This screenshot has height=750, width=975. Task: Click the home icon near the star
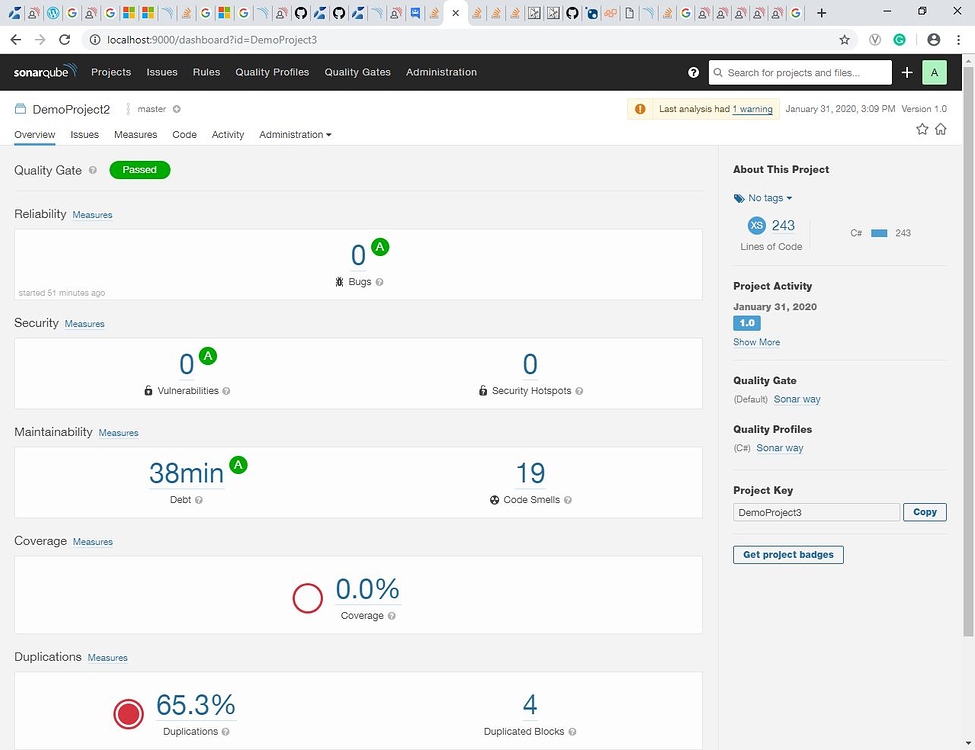tap(941, 129)
